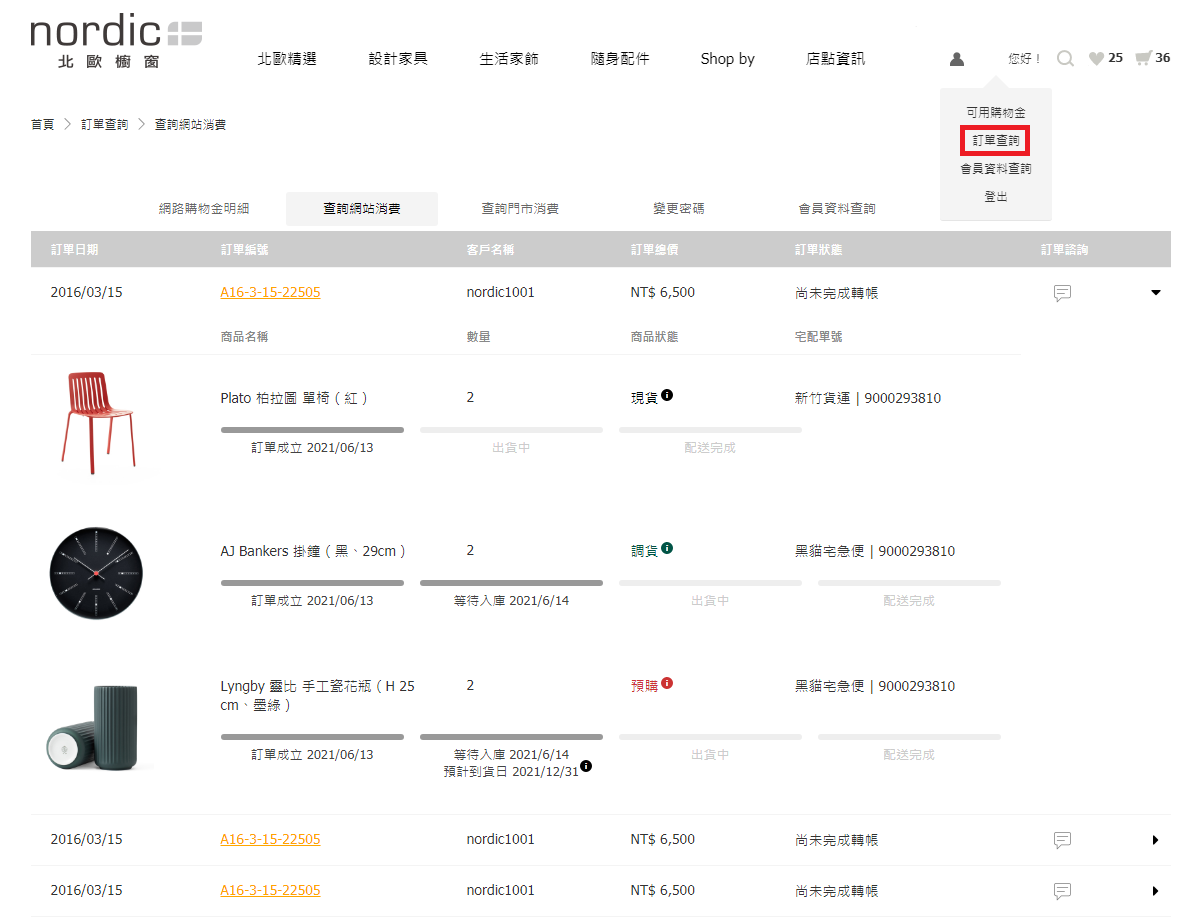Click the order inquiry chat icon in first order row
The height and width of the screenshot is (920, 1202).
(x=1063, y=293)
